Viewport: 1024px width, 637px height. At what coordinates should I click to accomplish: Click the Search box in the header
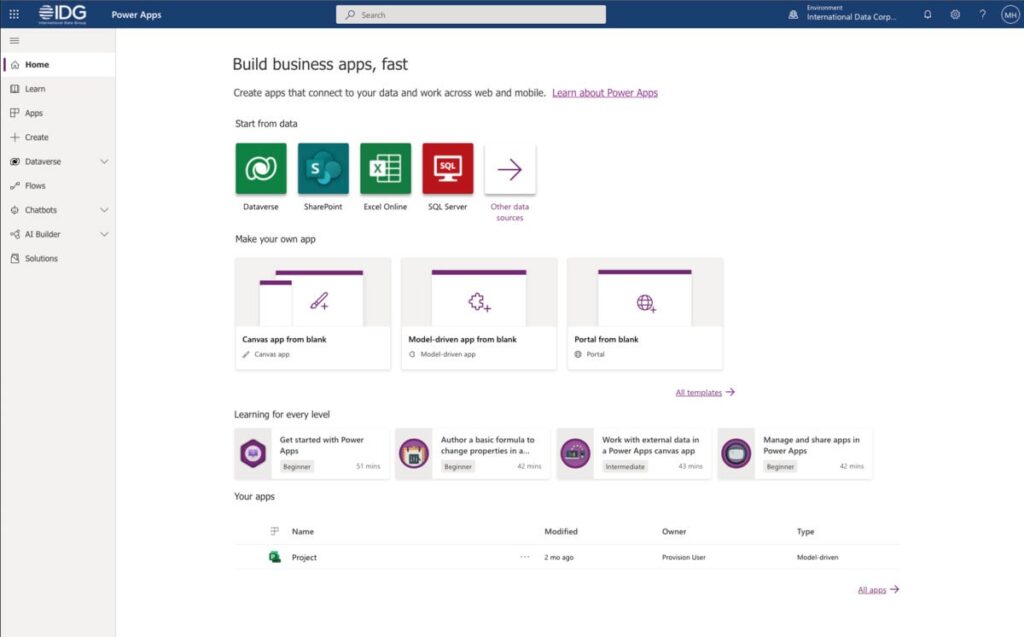tap(471, 14)
